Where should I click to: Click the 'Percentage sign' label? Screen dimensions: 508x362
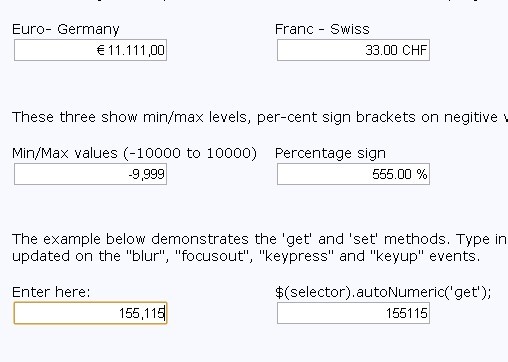coord(330,153)
